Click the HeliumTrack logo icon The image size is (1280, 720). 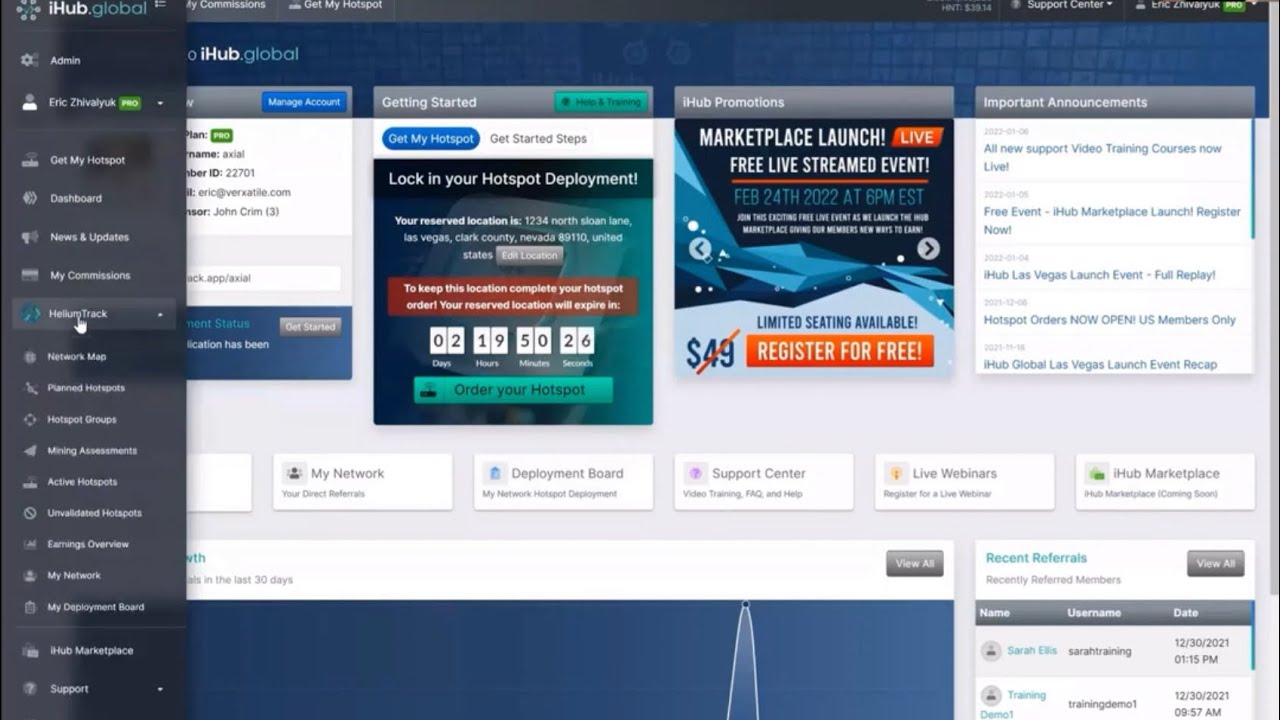(x=31, y=314)
